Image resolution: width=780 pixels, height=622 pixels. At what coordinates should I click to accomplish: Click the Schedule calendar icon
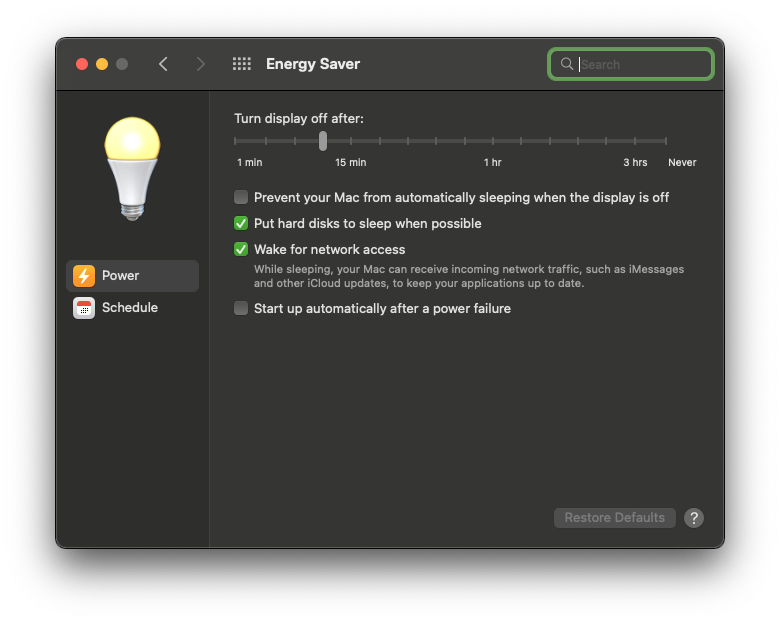coord(84,308)
